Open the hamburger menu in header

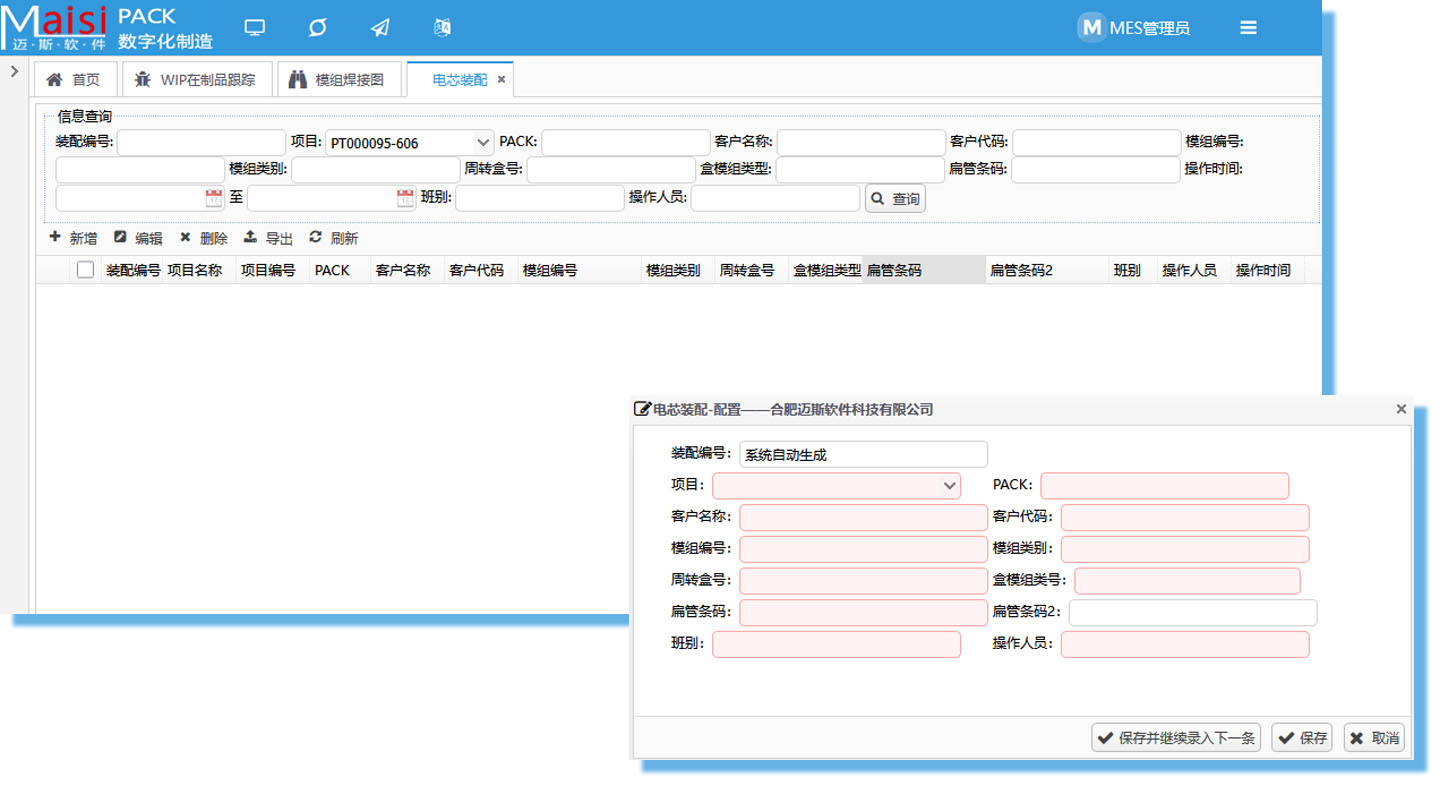1248,28
